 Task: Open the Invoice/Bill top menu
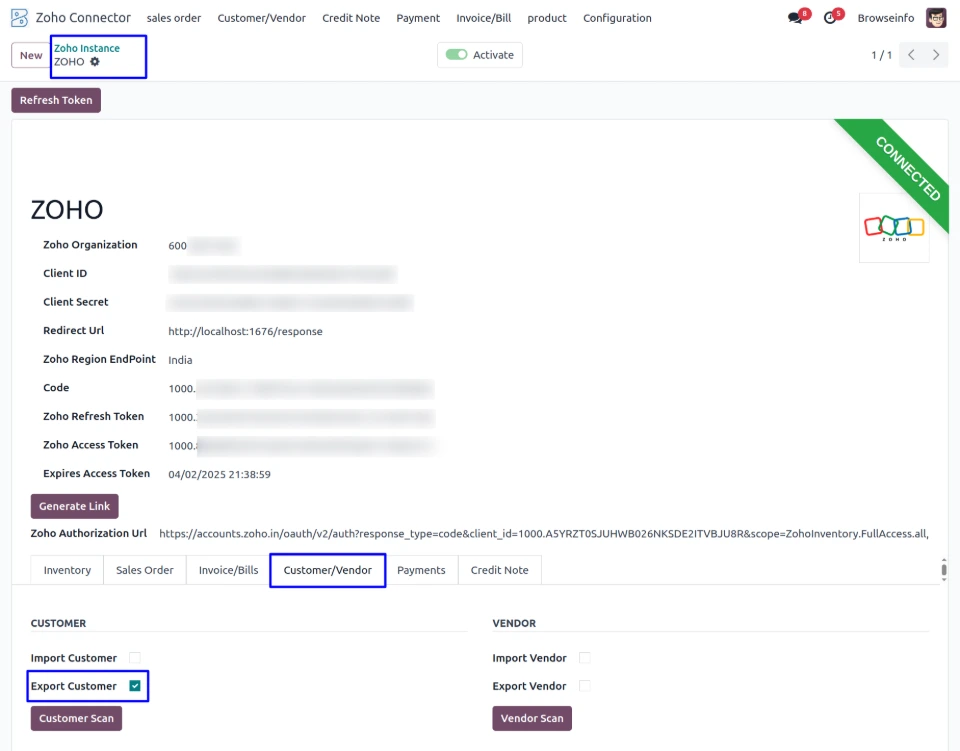pyautogui.click(x=483, y=18)
